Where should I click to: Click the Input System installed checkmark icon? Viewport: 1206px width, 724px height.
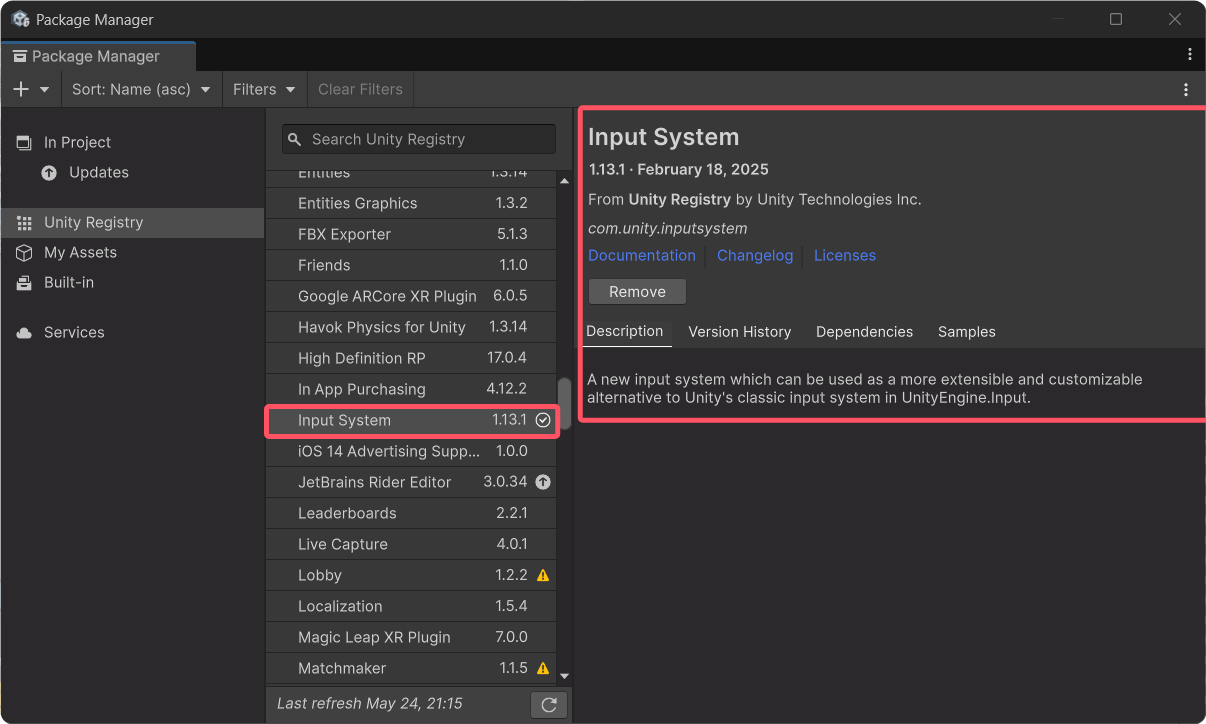[x=543, y=420]
